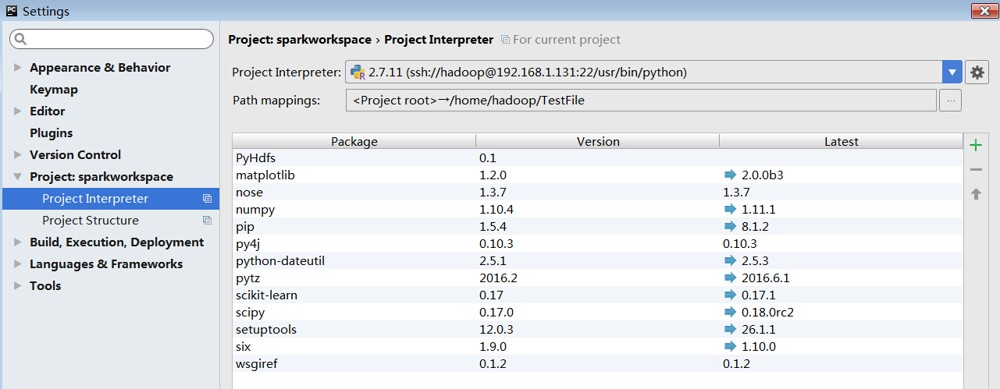Open the interpreter gear settings icon
Screen dimensions: 1000x389
point(976,73)
